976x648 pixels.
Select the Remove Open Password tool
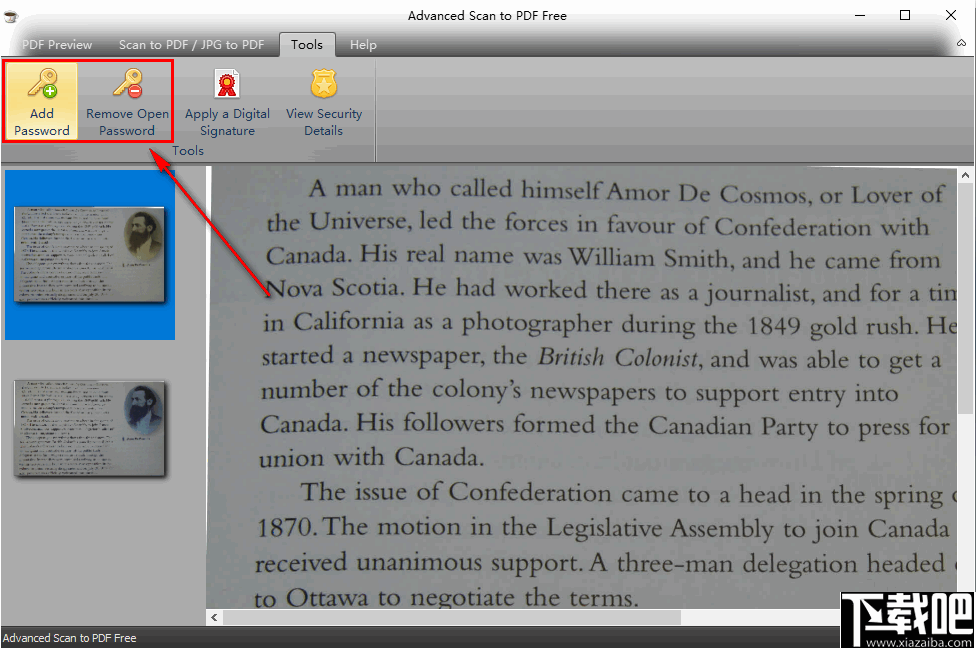pyautogui.click(x=126, y=100)
